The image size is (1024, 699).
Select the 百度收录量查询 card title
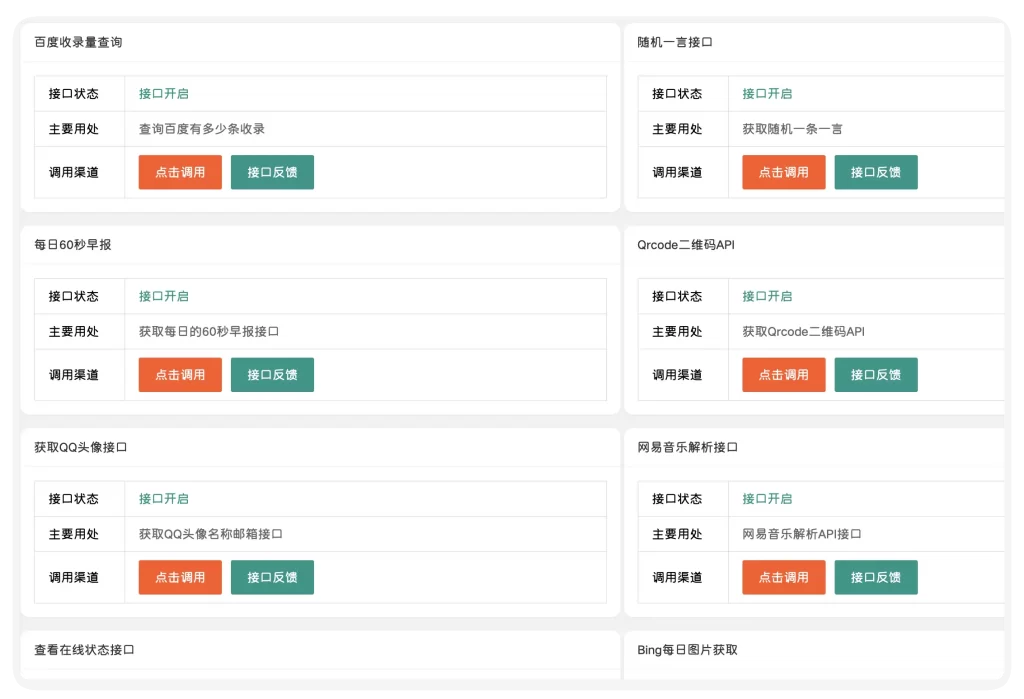(78, 42)
